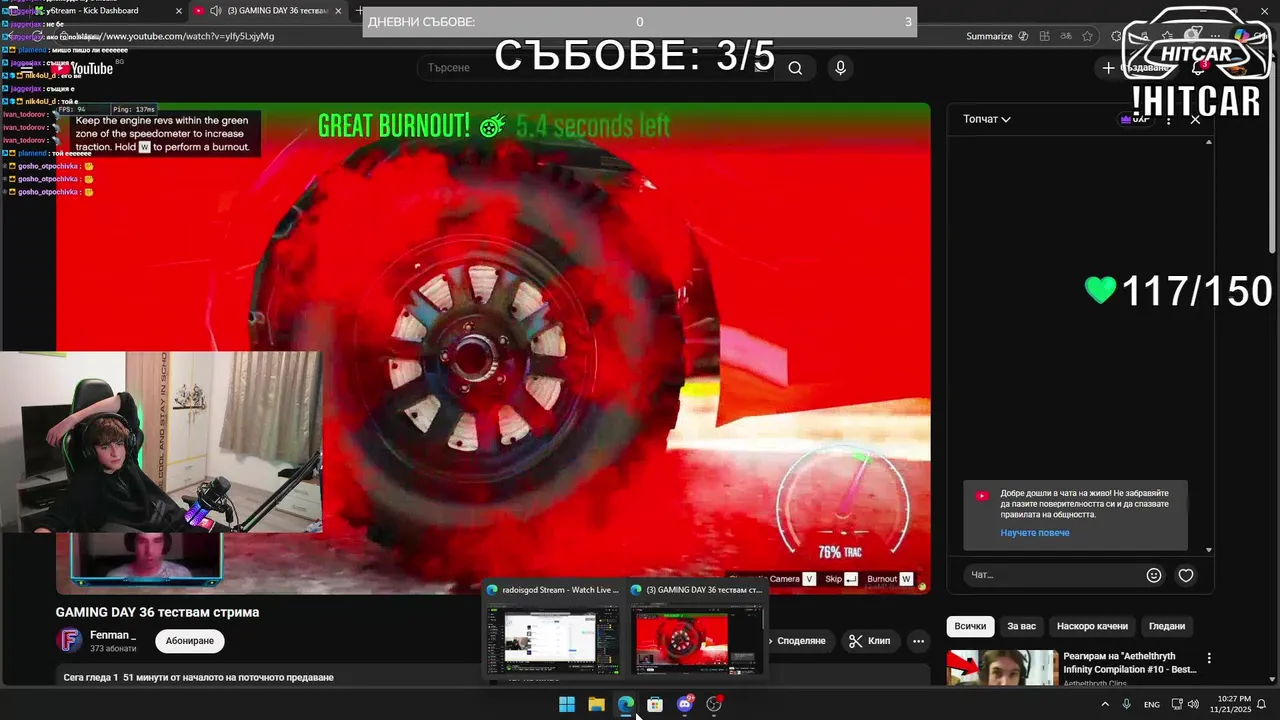Open the volume control in the system tray
Screen dimensions: 1280x720
1193,704
